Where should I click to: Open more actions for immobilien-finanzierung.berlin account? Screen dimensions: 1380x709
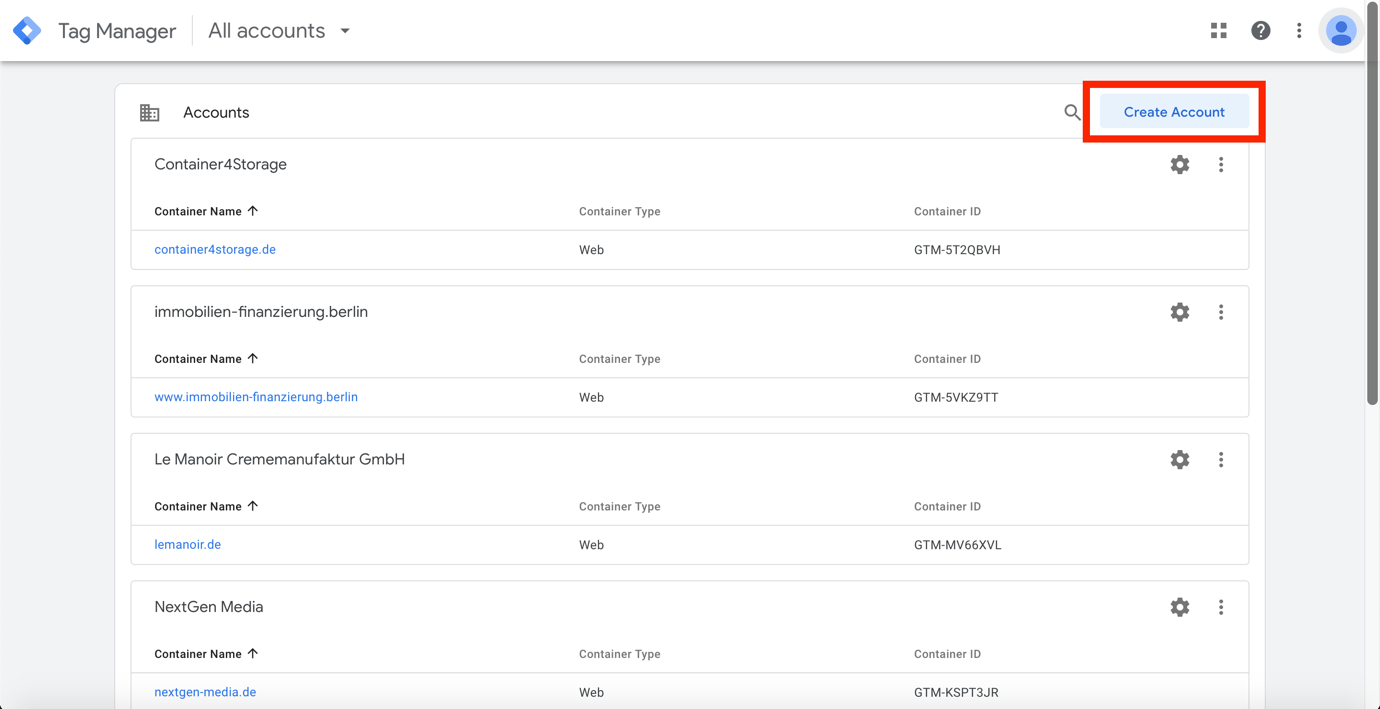click(x=1221, y=312)
